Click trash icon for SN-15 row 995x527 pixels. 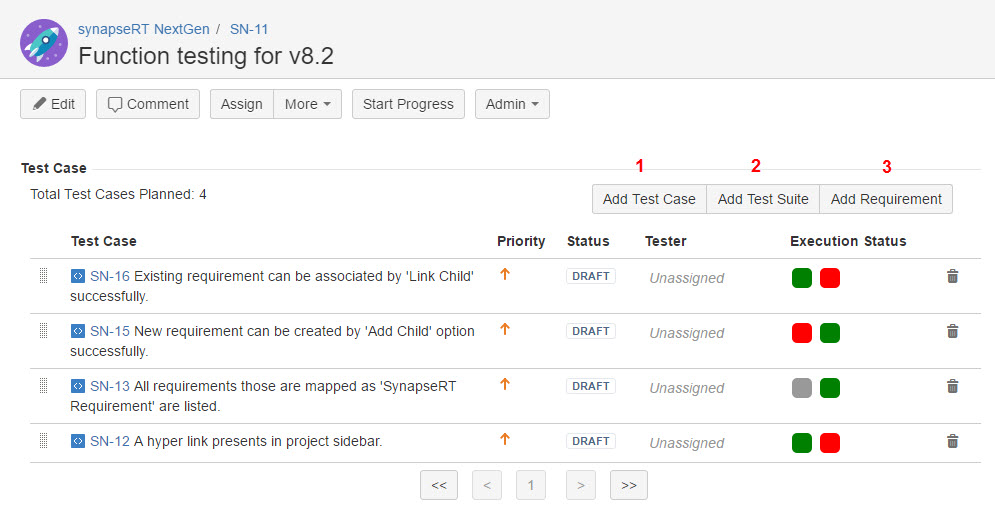[952, 332]
